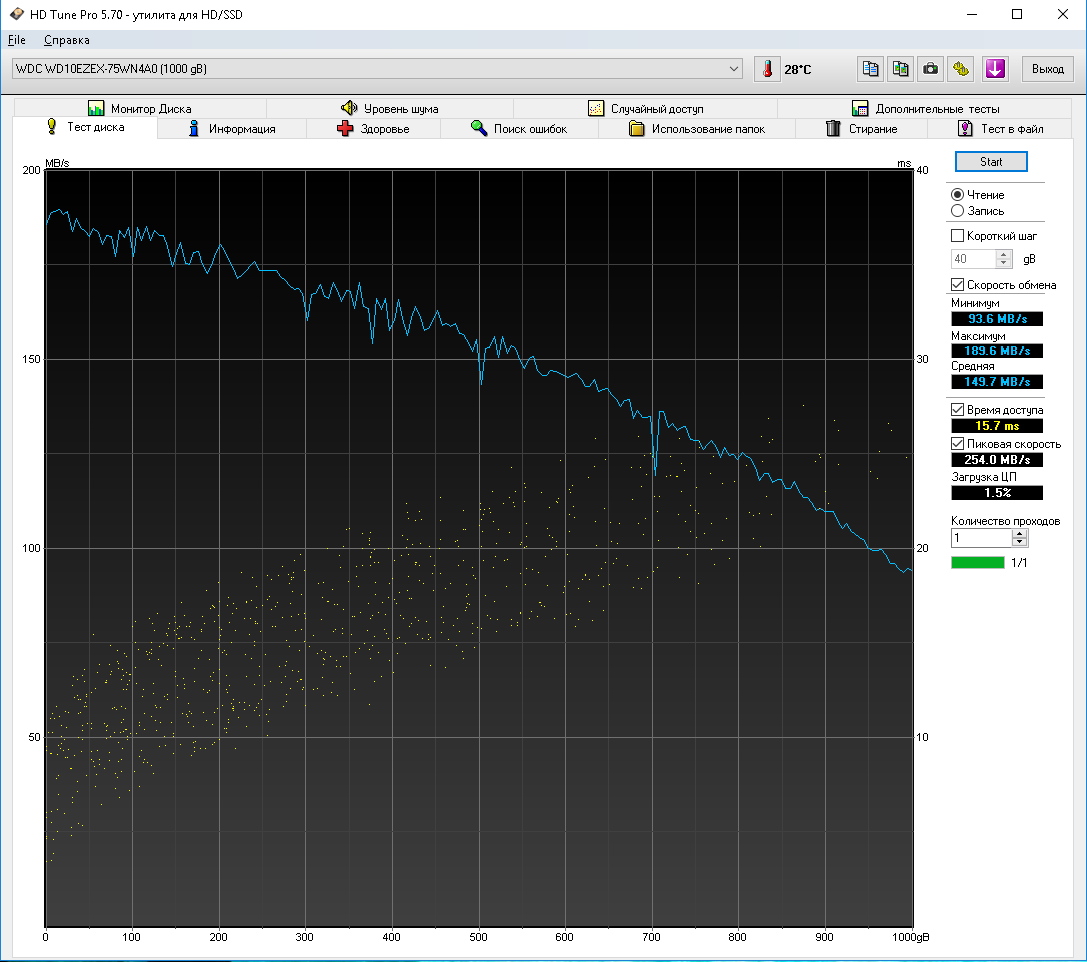This screenshot has width=1087, height=962.
Task: Click the 254.0 MB/s burst rate value
Action: click(997, 460)
